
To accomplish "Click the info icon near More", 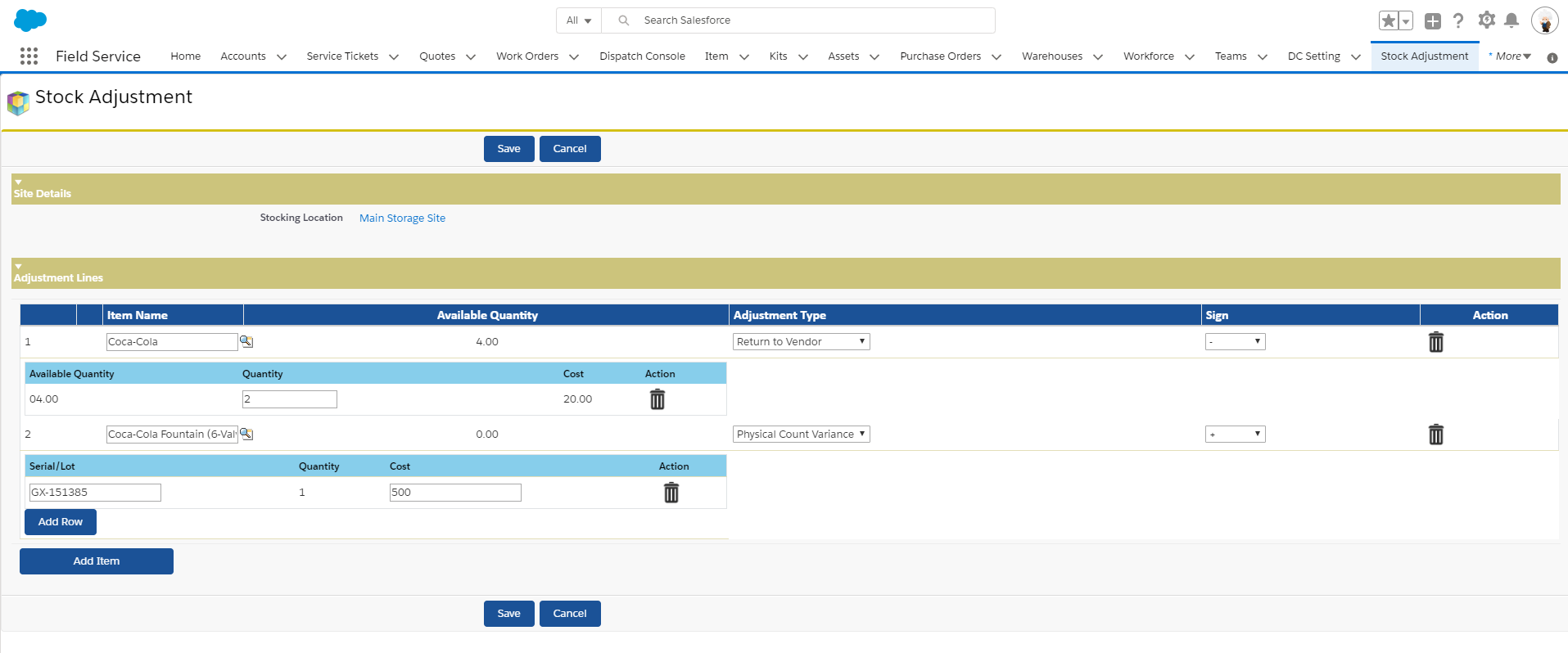I will coord(1552,57).
